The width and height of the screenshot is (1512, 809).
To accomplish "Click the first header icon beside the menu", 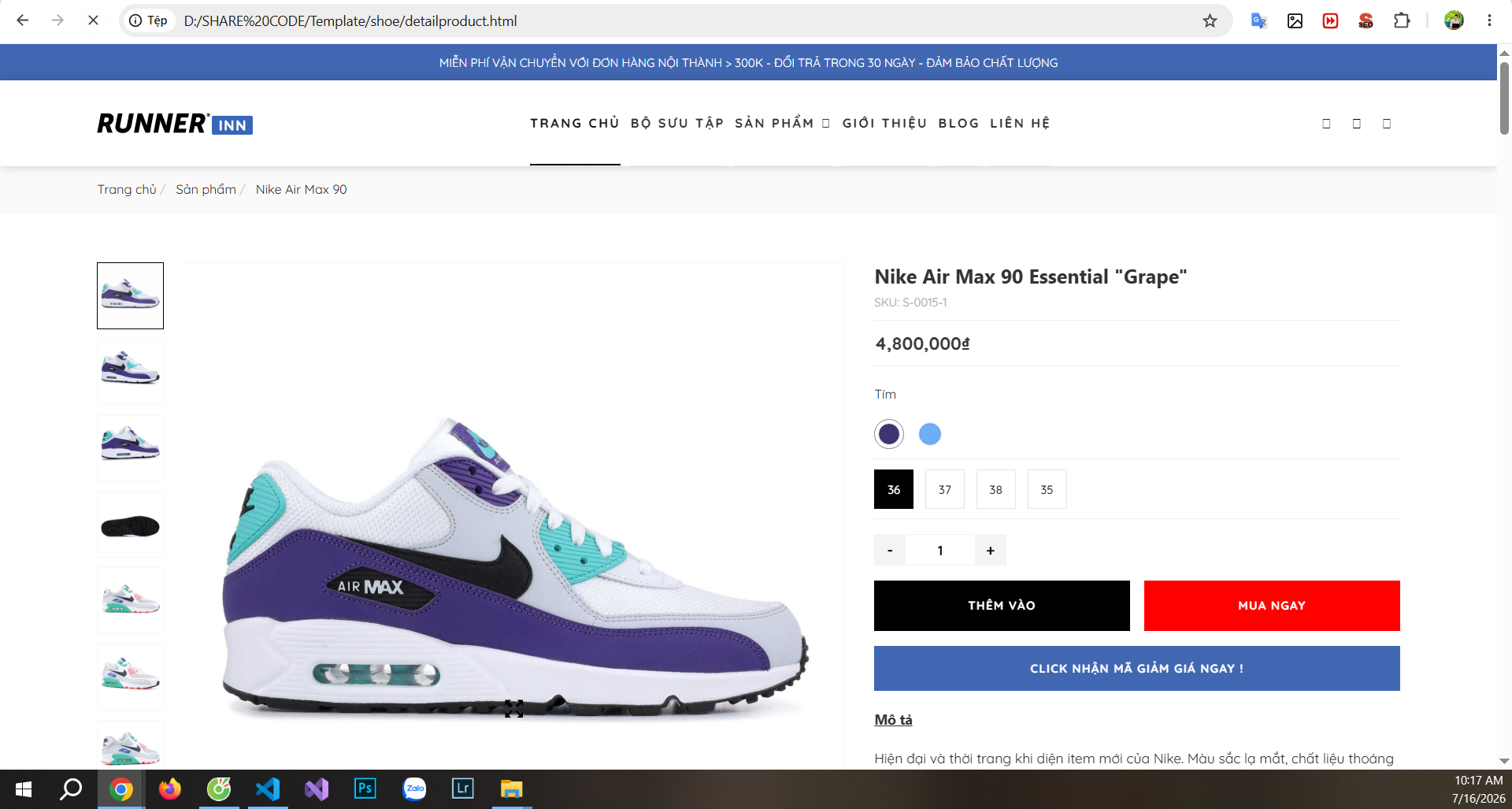I will pyautogui.click(x=1326, y=124).
